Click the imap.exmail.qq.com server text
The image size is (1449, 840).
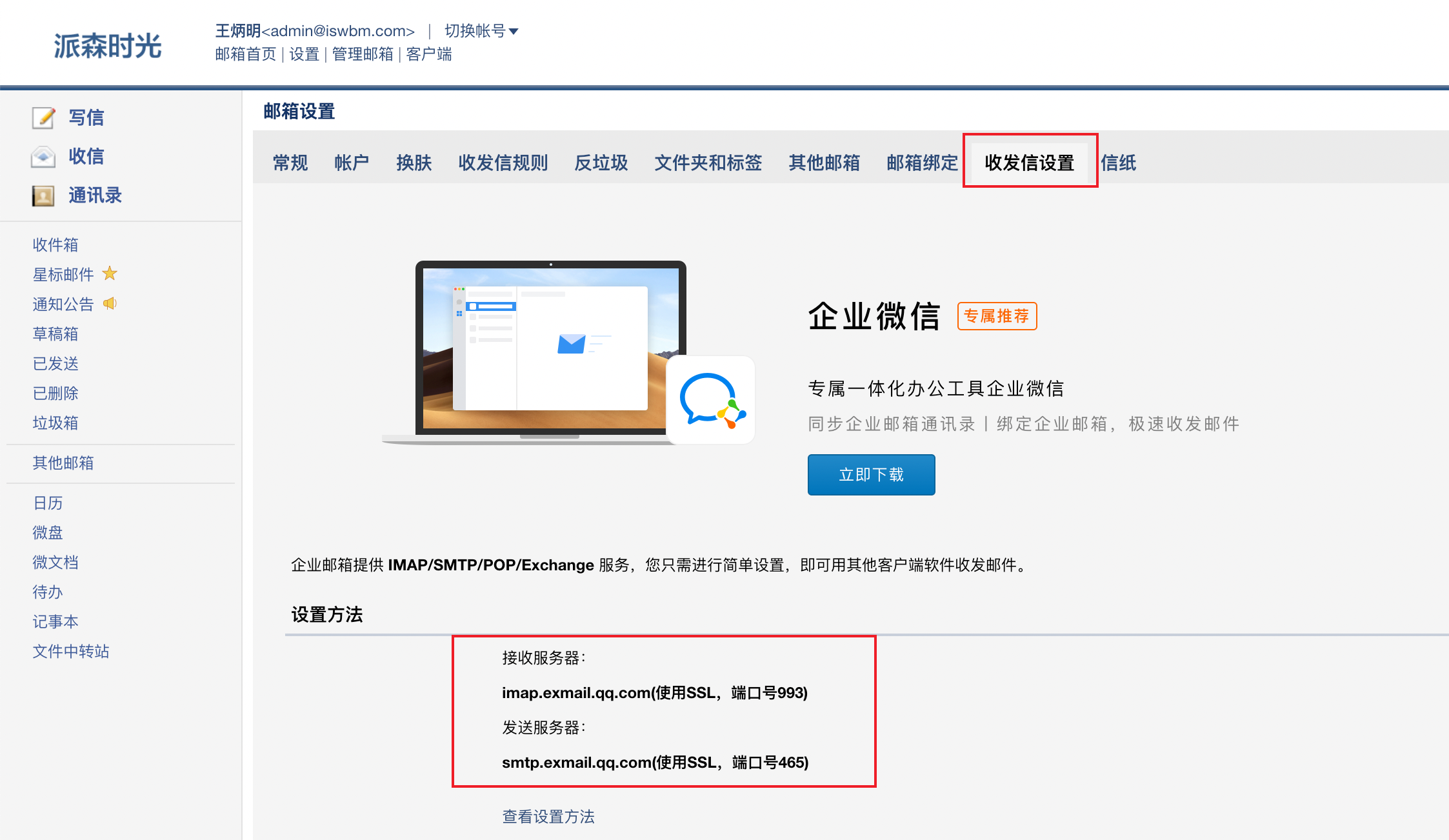pos(655,693)
